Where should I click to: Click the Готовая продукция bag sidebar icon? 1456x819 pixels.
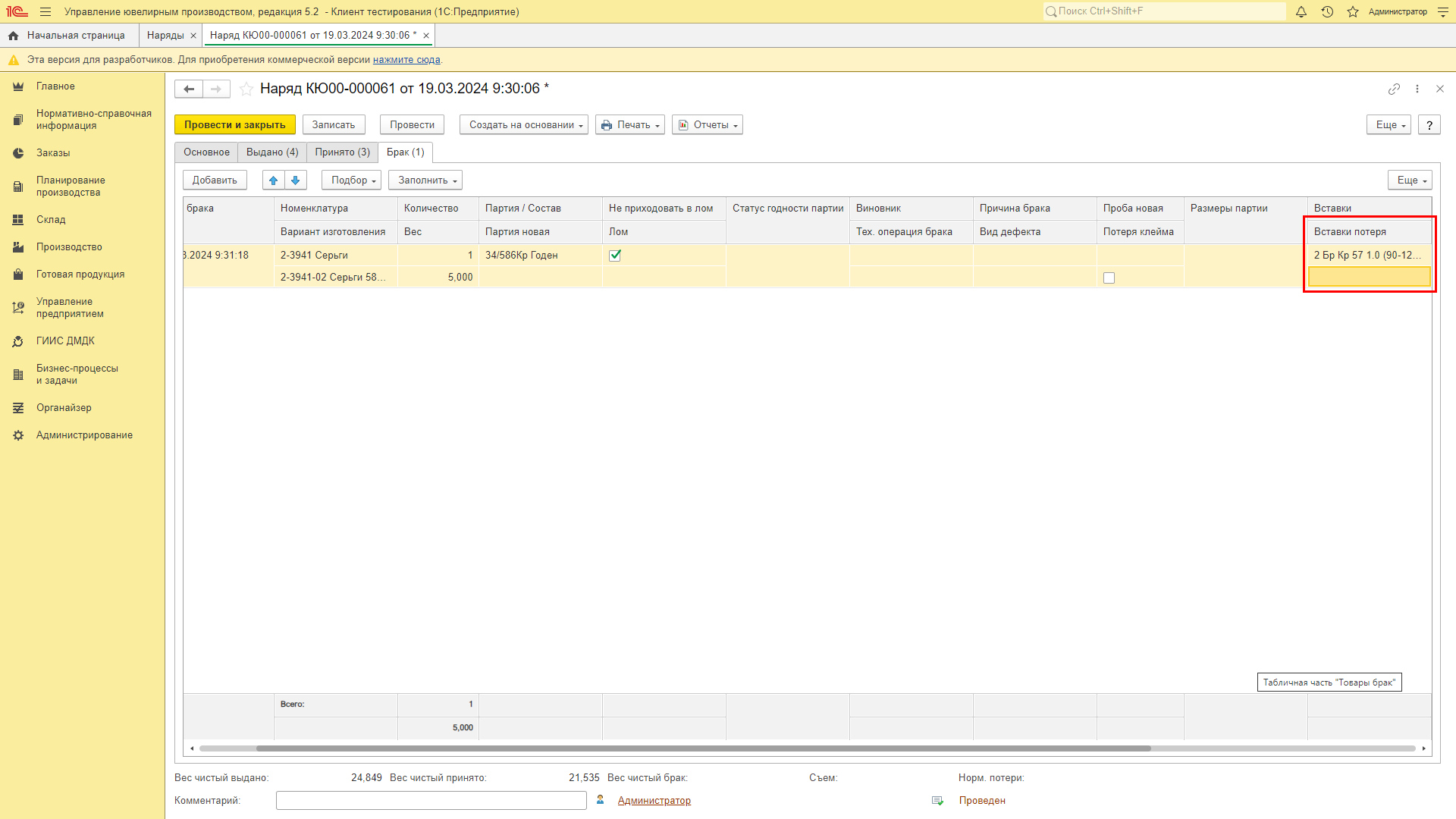18,275
